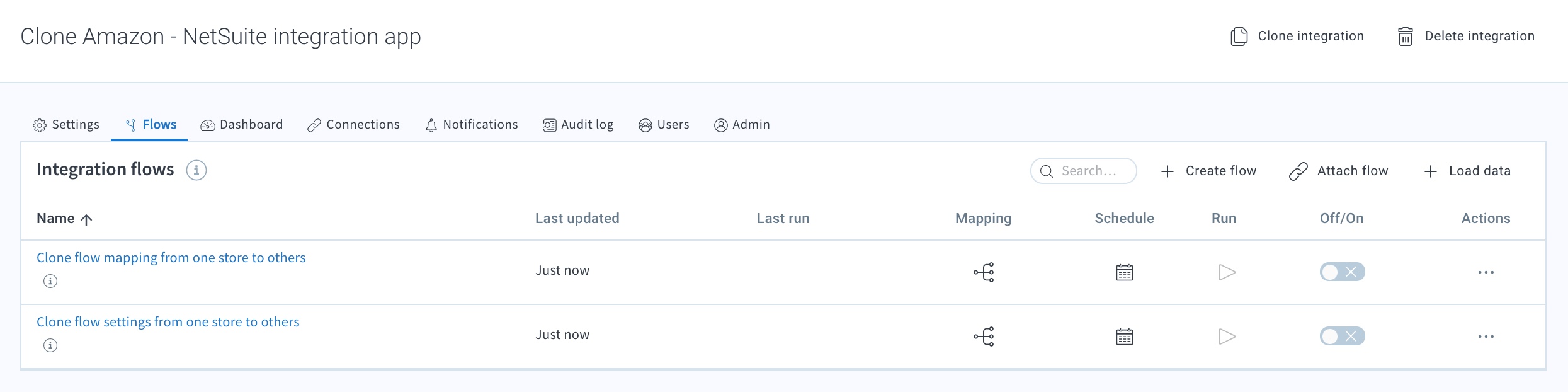
Task: Click the trash icon for Delete integration
Action: pyautogui.click(x=1406, y=37)
